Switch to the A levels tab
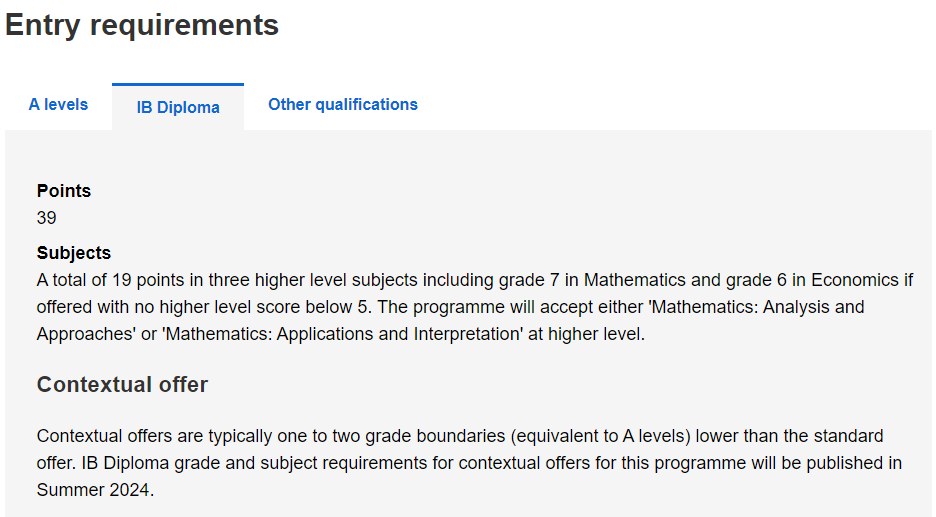Viewport: 936px width, 517px height. [x=58, y=104]
